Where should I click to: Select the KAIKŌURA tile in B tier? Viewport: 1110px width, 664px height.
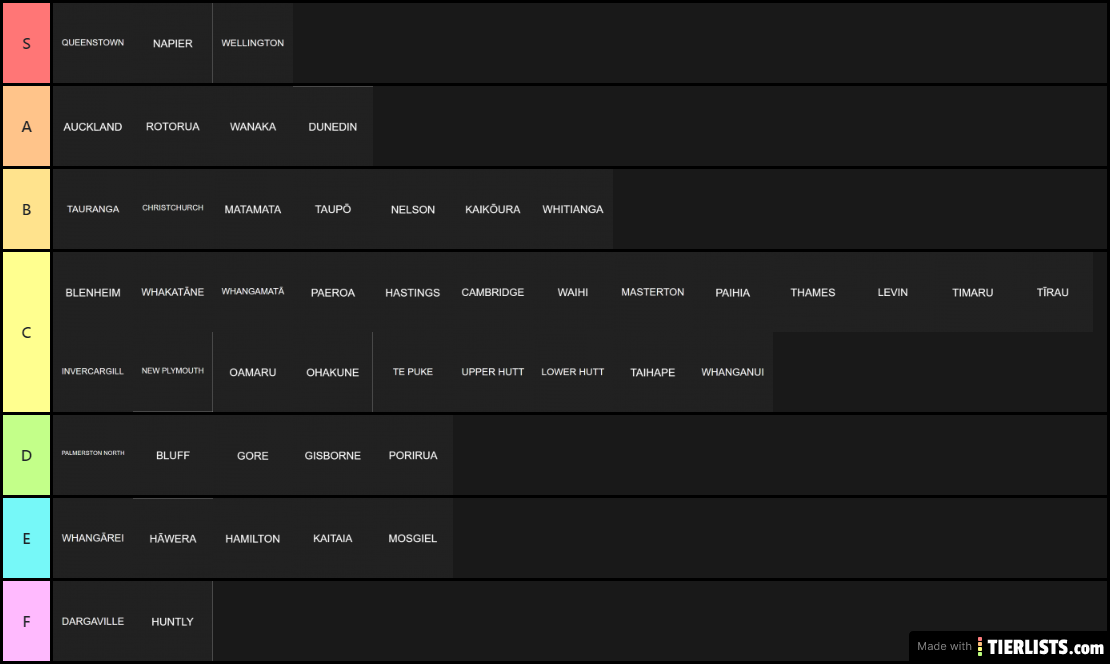click(493, 209)
